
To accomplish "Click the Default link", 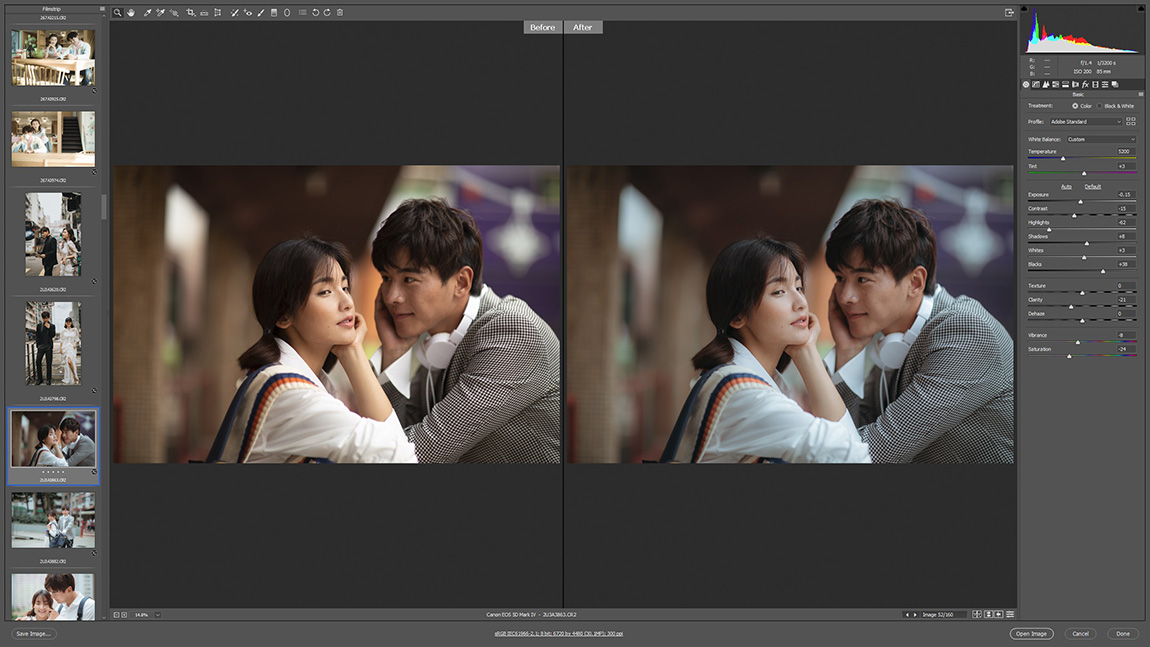I will coord(1093,186).
